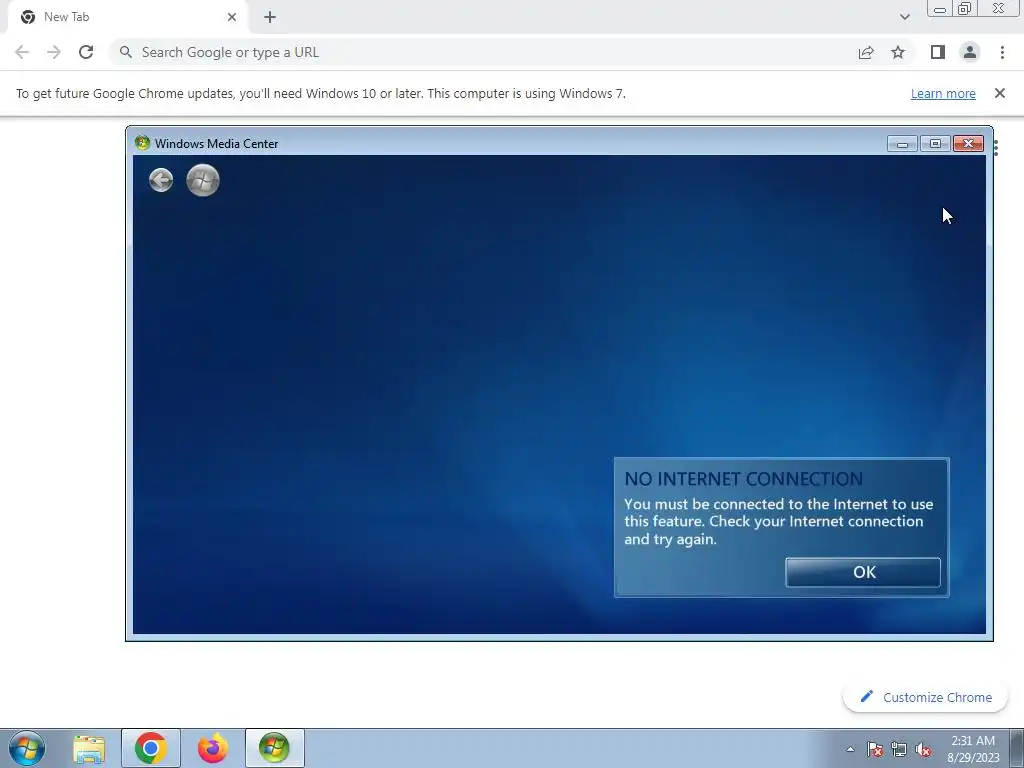Click Show desktop strip at taskbar end
Image resolution: width=1024 pixels, height=768 pixels.
[1017, 748]
